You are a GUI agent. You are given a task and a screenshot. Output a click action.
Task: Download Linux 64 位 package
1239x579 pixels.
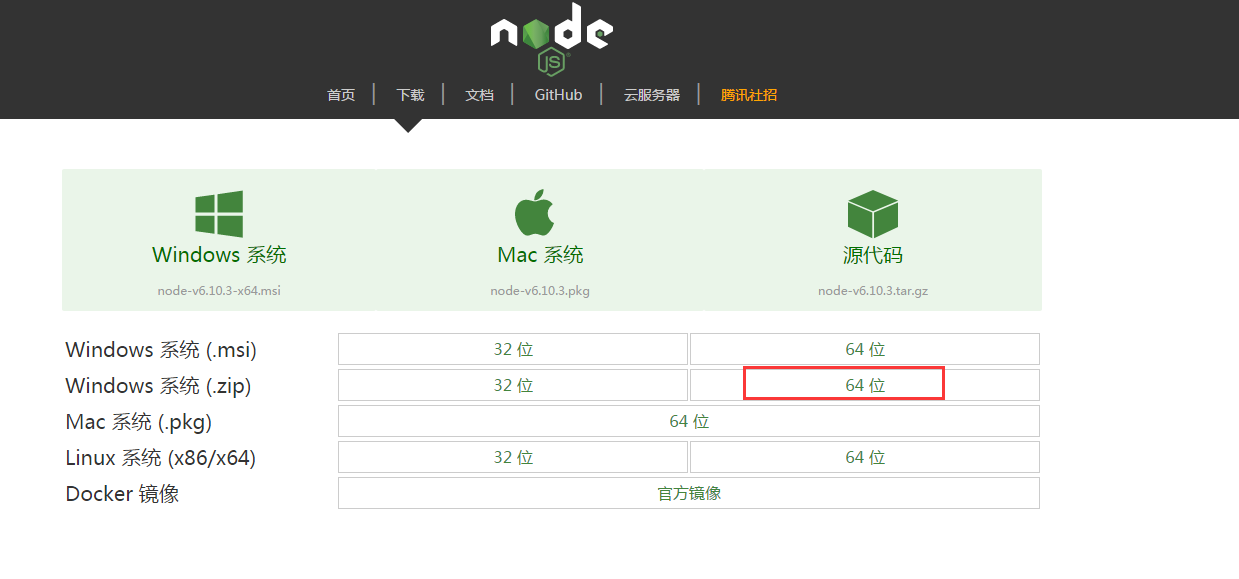[x=865, y=457]
